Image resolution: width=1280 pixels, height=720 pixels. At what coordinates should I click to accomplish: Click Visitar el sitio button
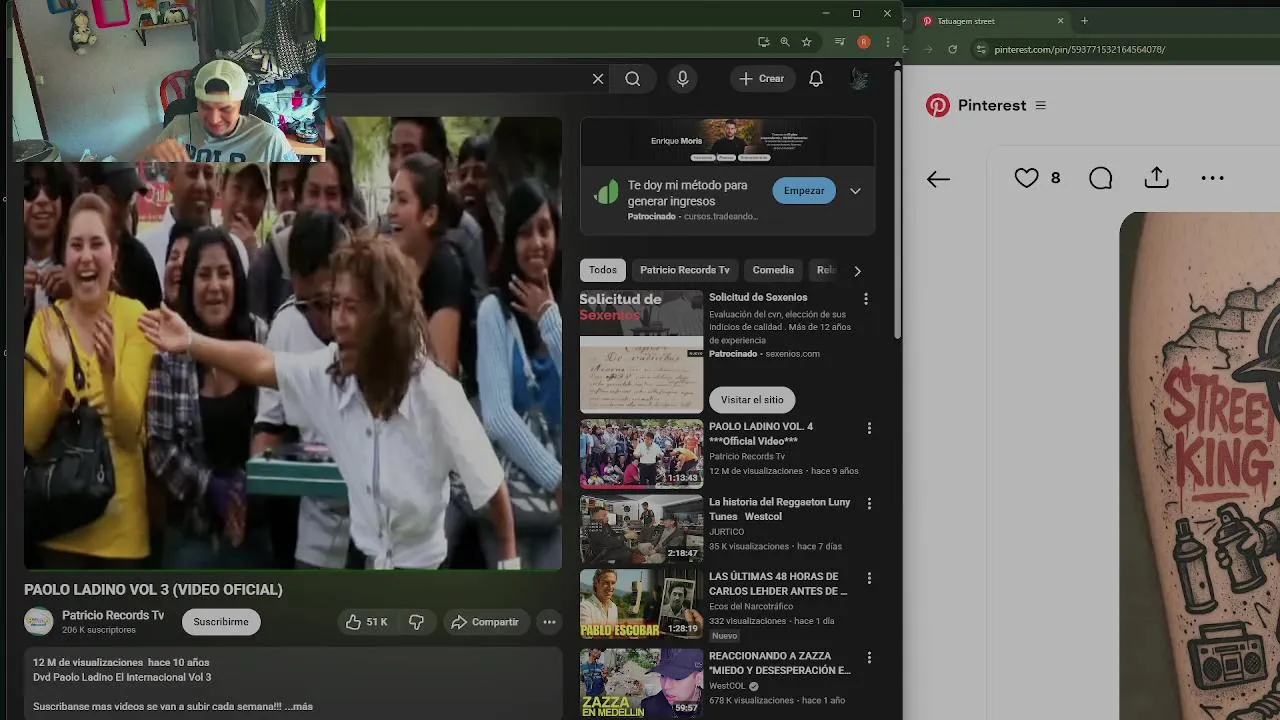point(752,400)
